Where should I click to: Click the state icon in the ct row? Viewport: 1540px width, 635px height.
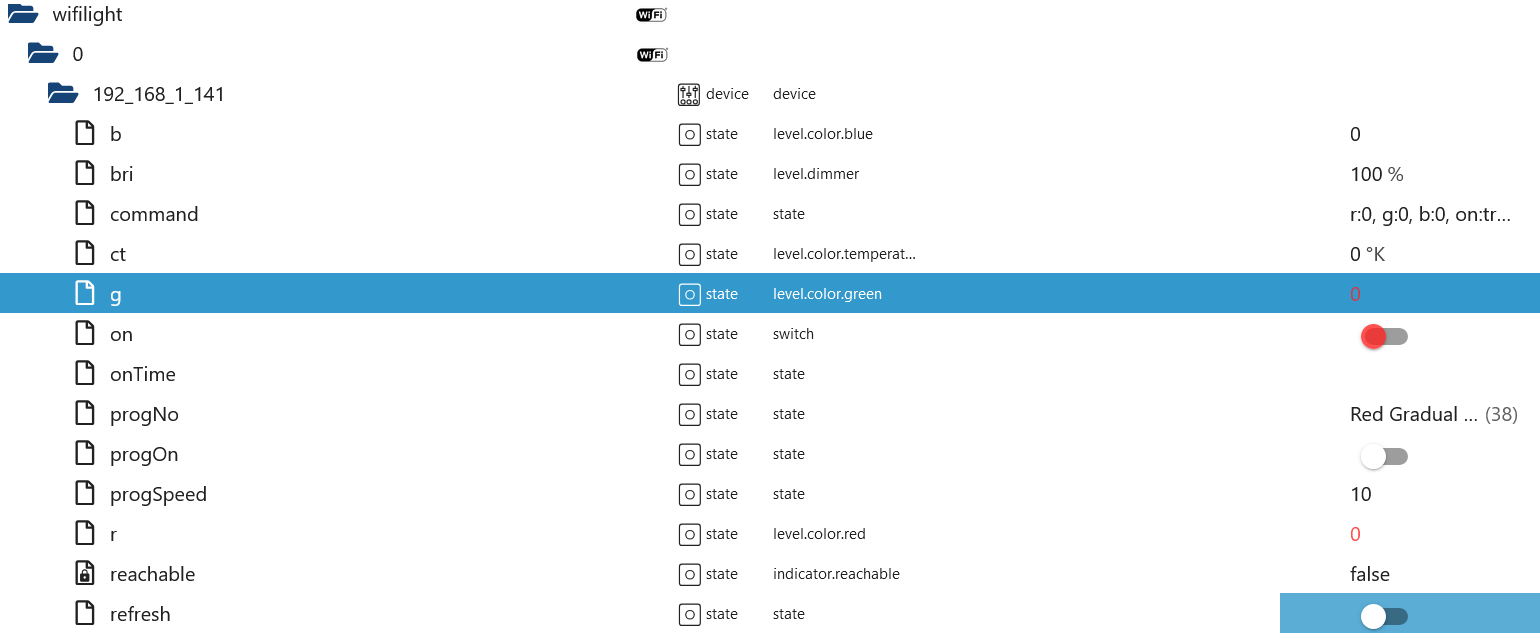pyautogui.click(x=689, y=254)
